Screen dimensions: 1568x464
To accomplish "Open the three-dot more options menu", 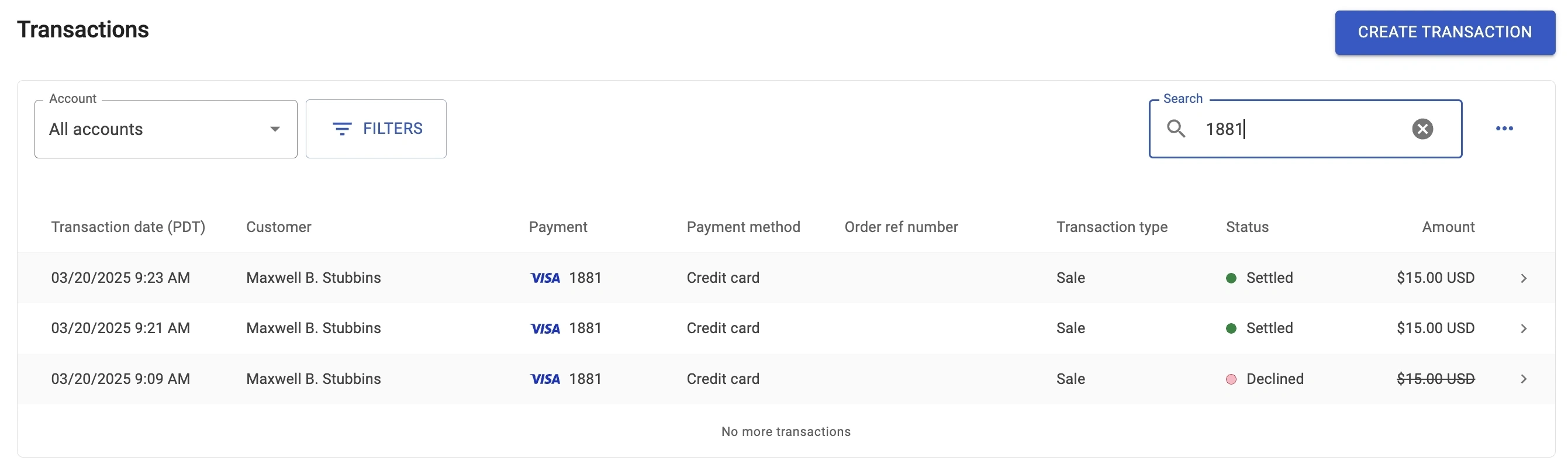I will 1504,129.
